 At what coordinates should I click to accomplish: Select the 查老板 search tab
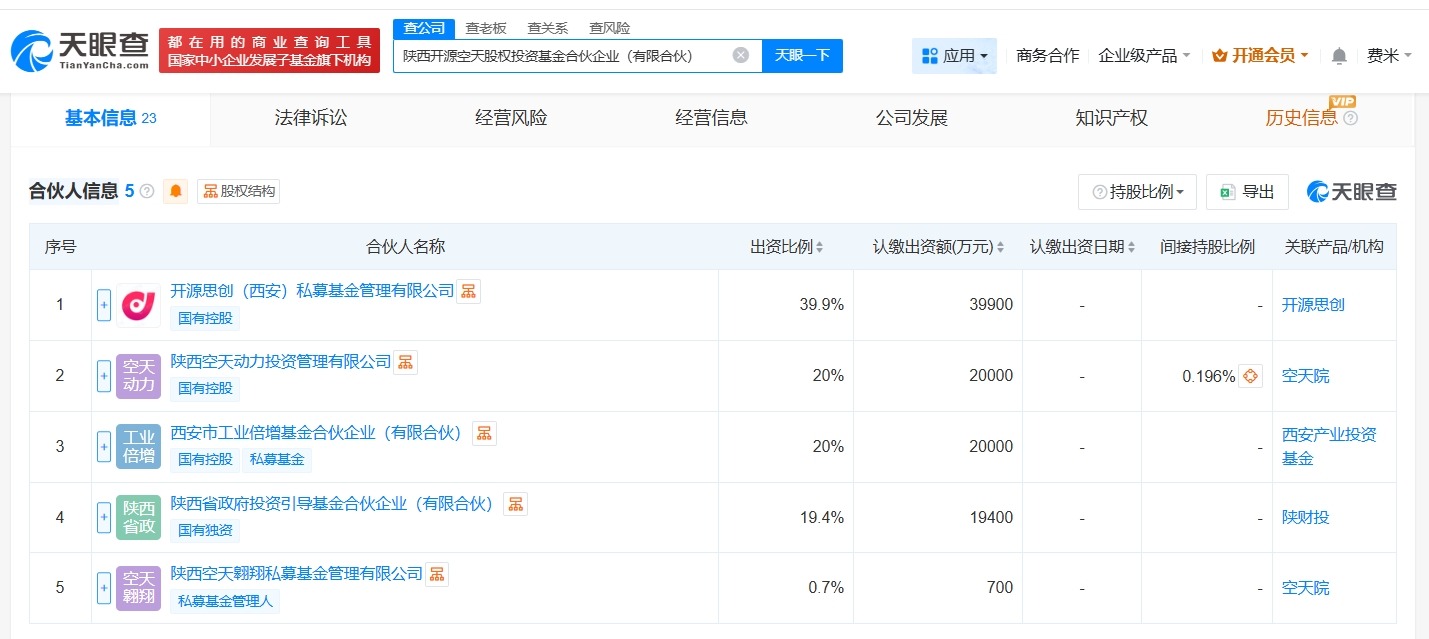click(x=486, y=28)
